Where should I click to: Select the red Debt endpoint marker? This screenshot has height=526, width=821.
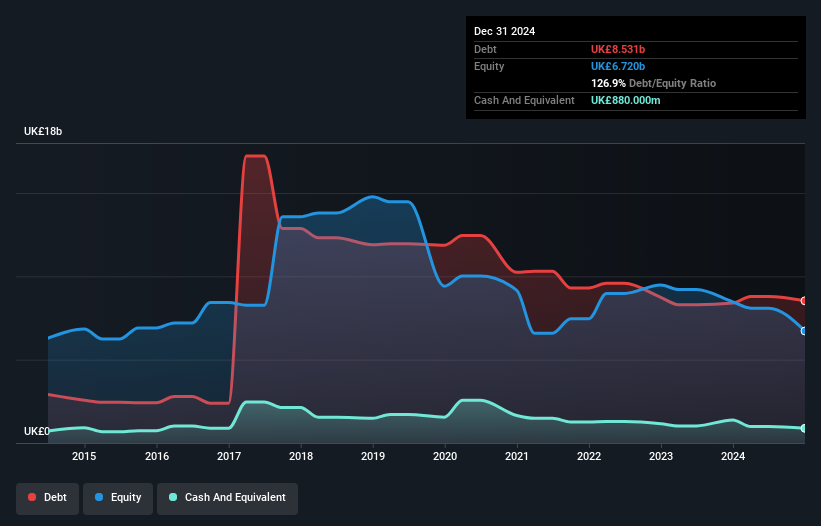click(x=804, y=301)
